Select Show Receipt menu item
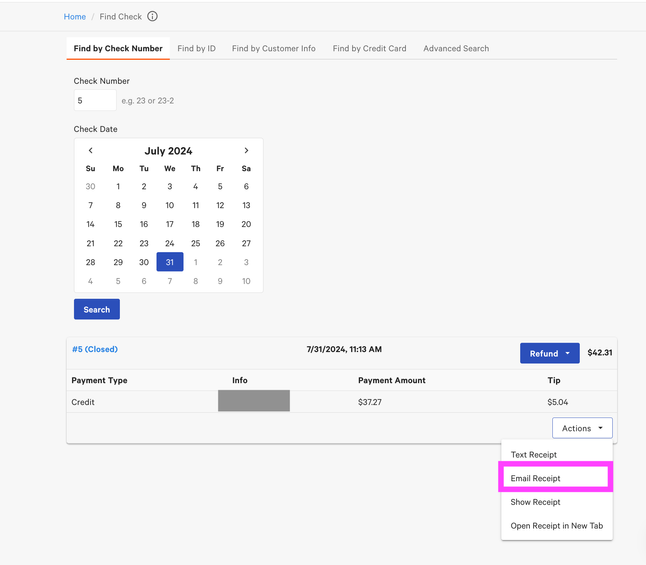This screenshot has height=565, width=646. point(536,502)
